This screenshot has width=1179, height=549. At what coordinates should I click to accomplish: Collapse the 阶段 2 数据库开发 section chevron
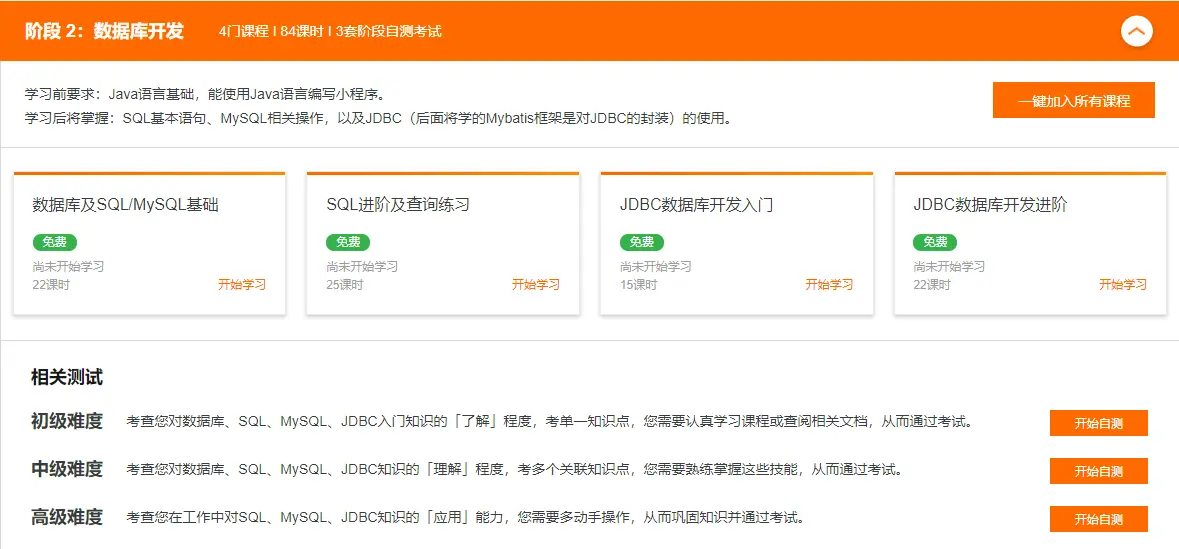tap(1136, 32)
